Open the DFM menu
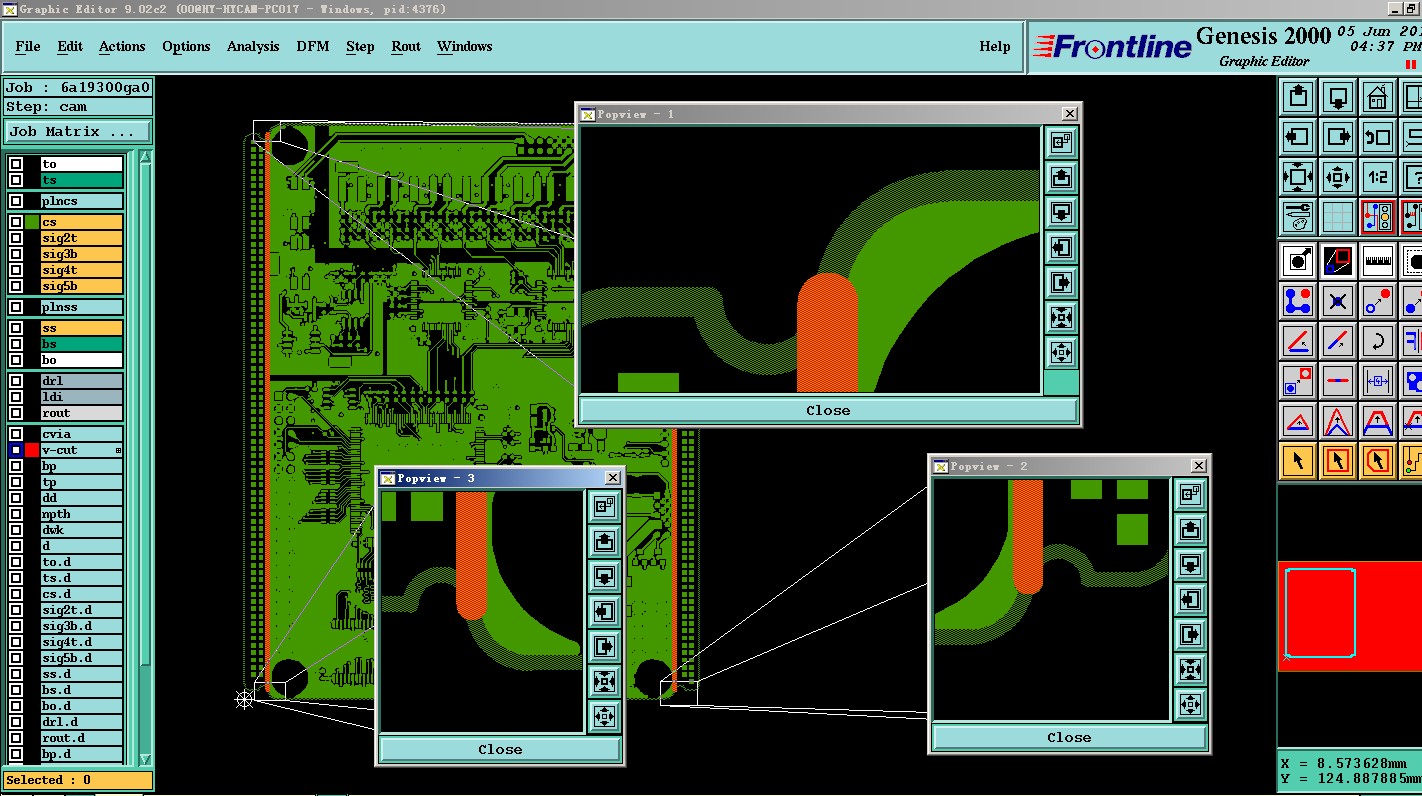The width and height of the screenshot is (1422, 796). tap(312, 46)
